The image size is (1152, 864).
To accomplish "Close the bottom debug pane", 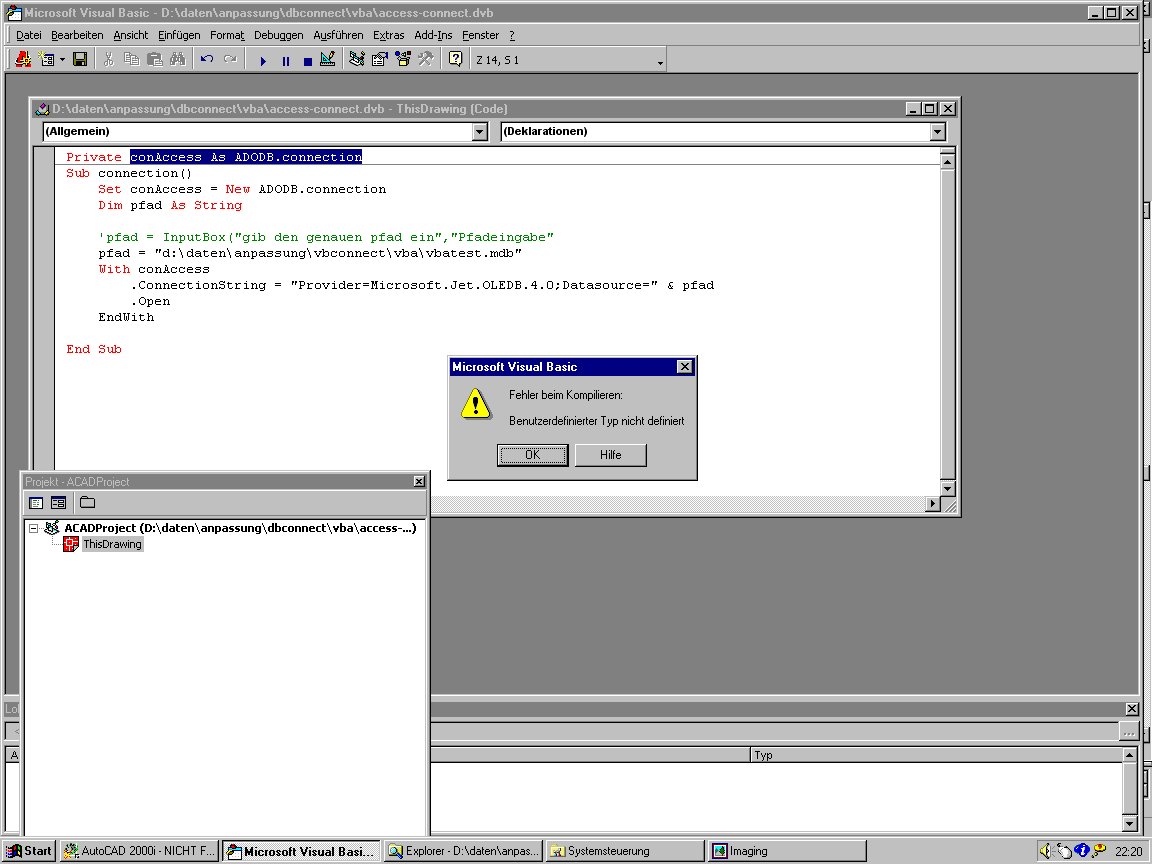I will [1131, 709].
